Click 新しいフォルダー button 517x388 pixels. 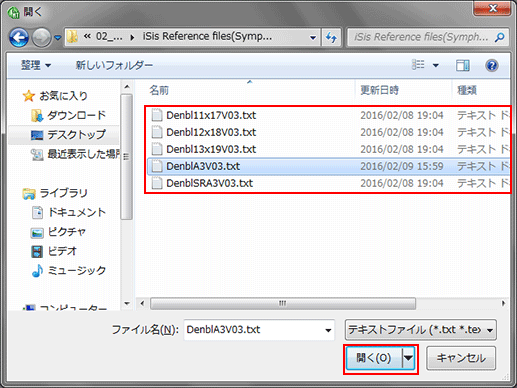[114, 65]
